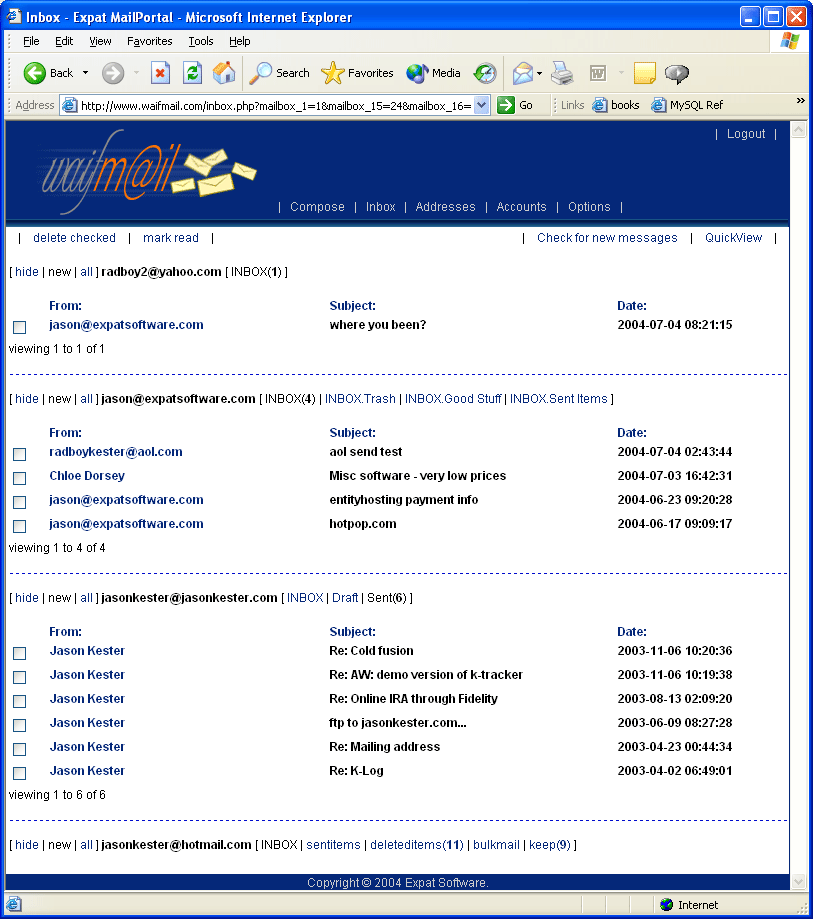Click the status bar page icon
Screen dimensions: 813x919
pyautogui.click(x=14, y=904)
